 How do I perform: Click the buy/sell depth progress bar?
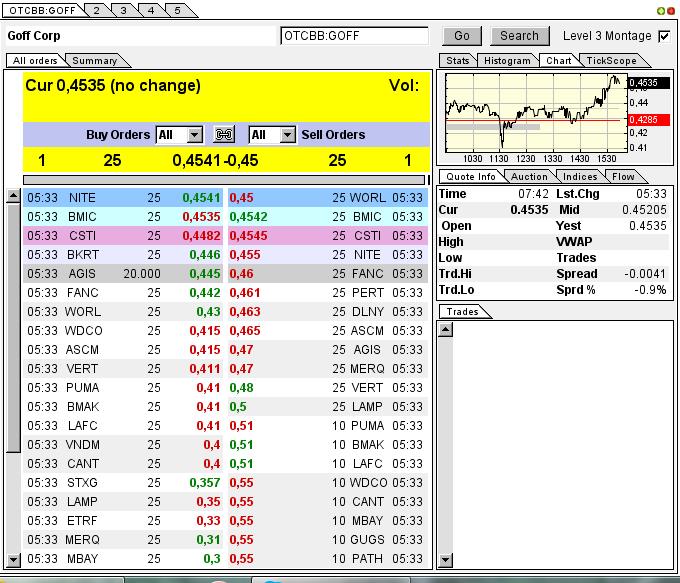pos(224,180)
